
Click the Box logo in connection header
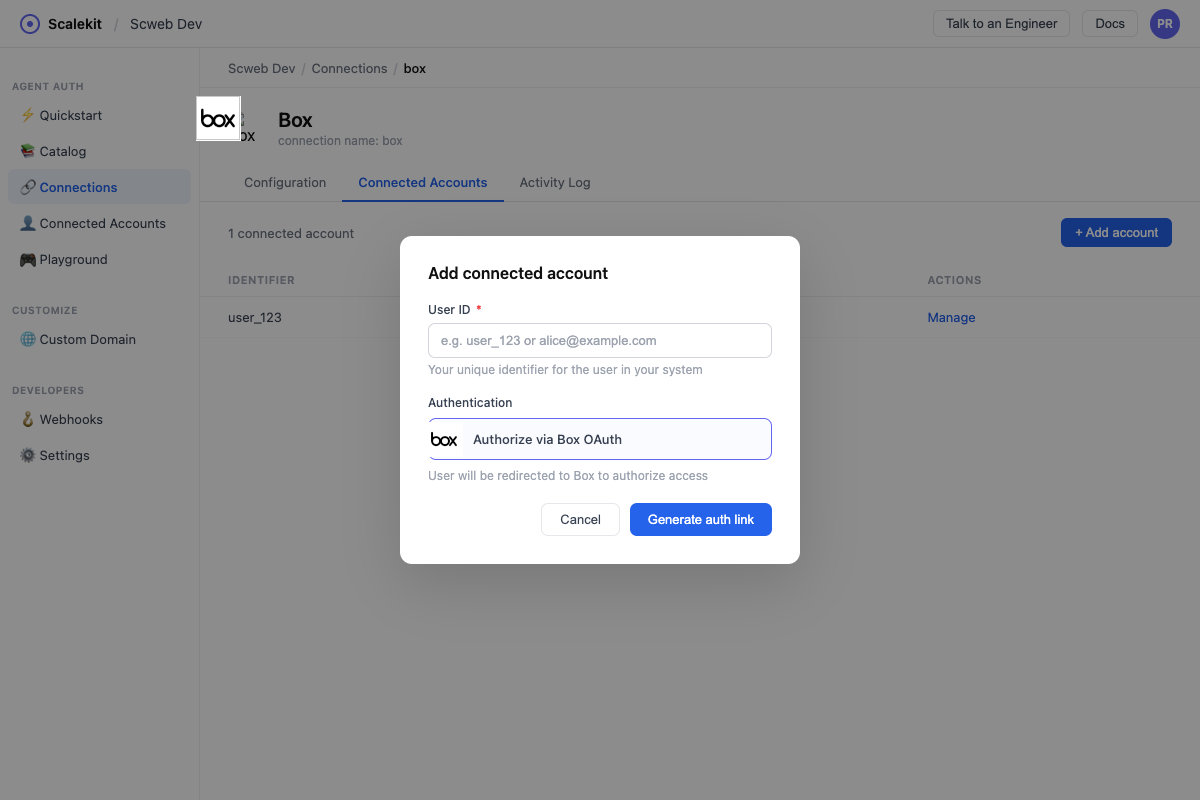coord(218,119)
